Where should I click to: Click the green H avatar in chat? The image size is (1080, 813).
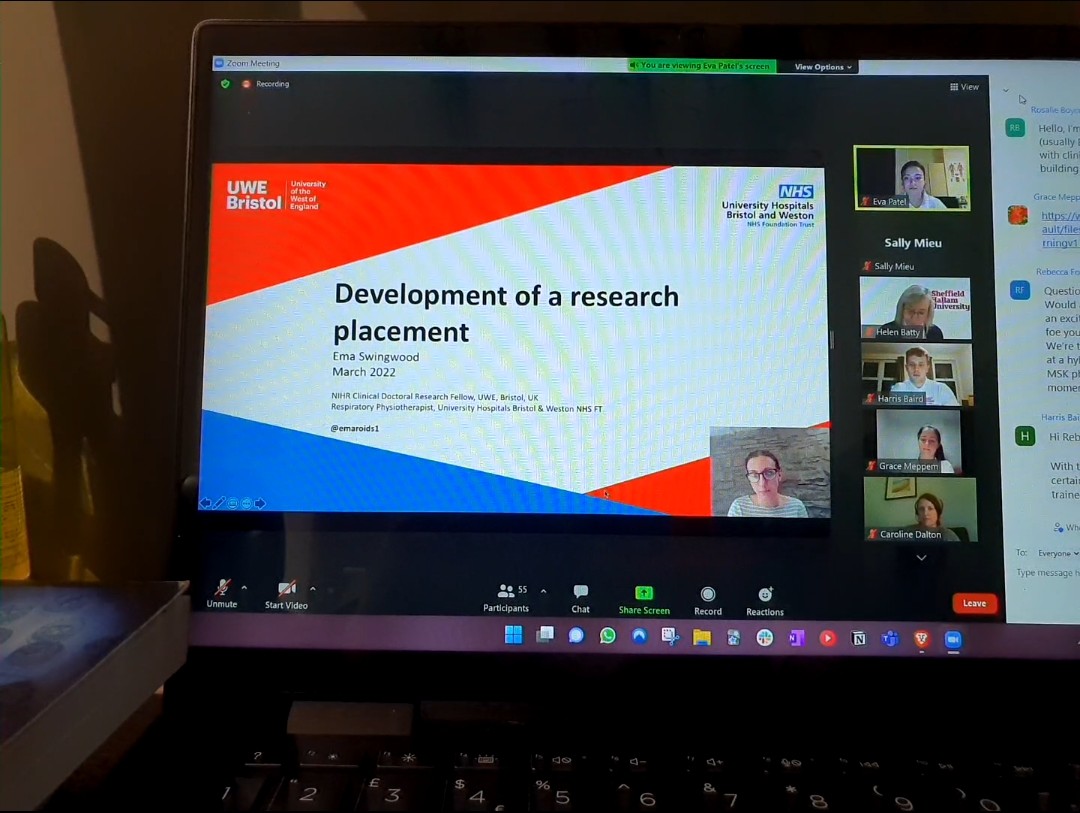tap(1025, 435)
